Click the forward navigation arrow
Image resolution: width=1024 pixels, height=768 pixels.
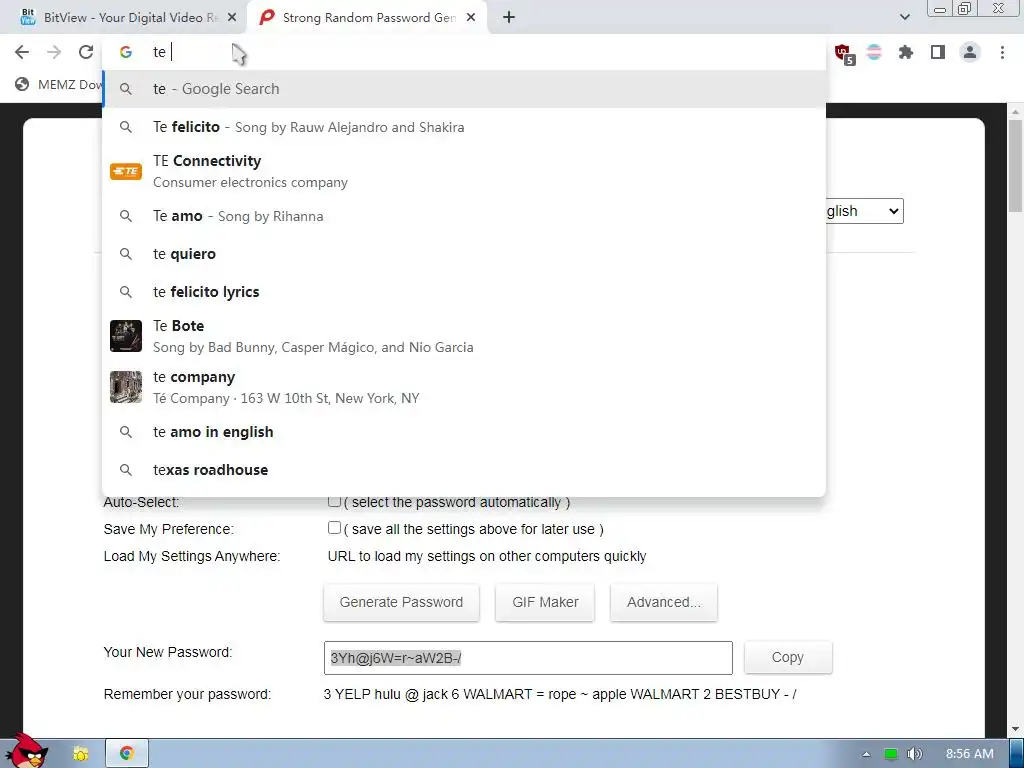pos(54,52)
